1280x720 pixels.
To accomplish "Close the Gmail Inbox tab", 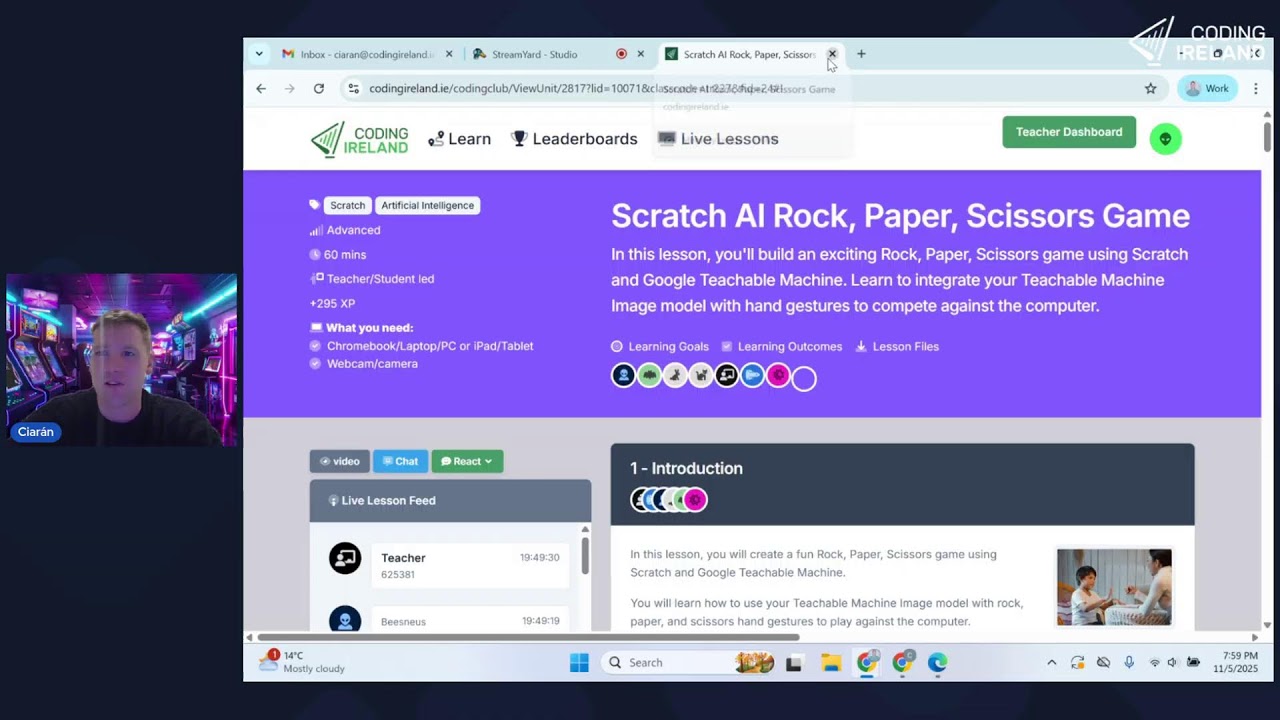I will point(449,54).
